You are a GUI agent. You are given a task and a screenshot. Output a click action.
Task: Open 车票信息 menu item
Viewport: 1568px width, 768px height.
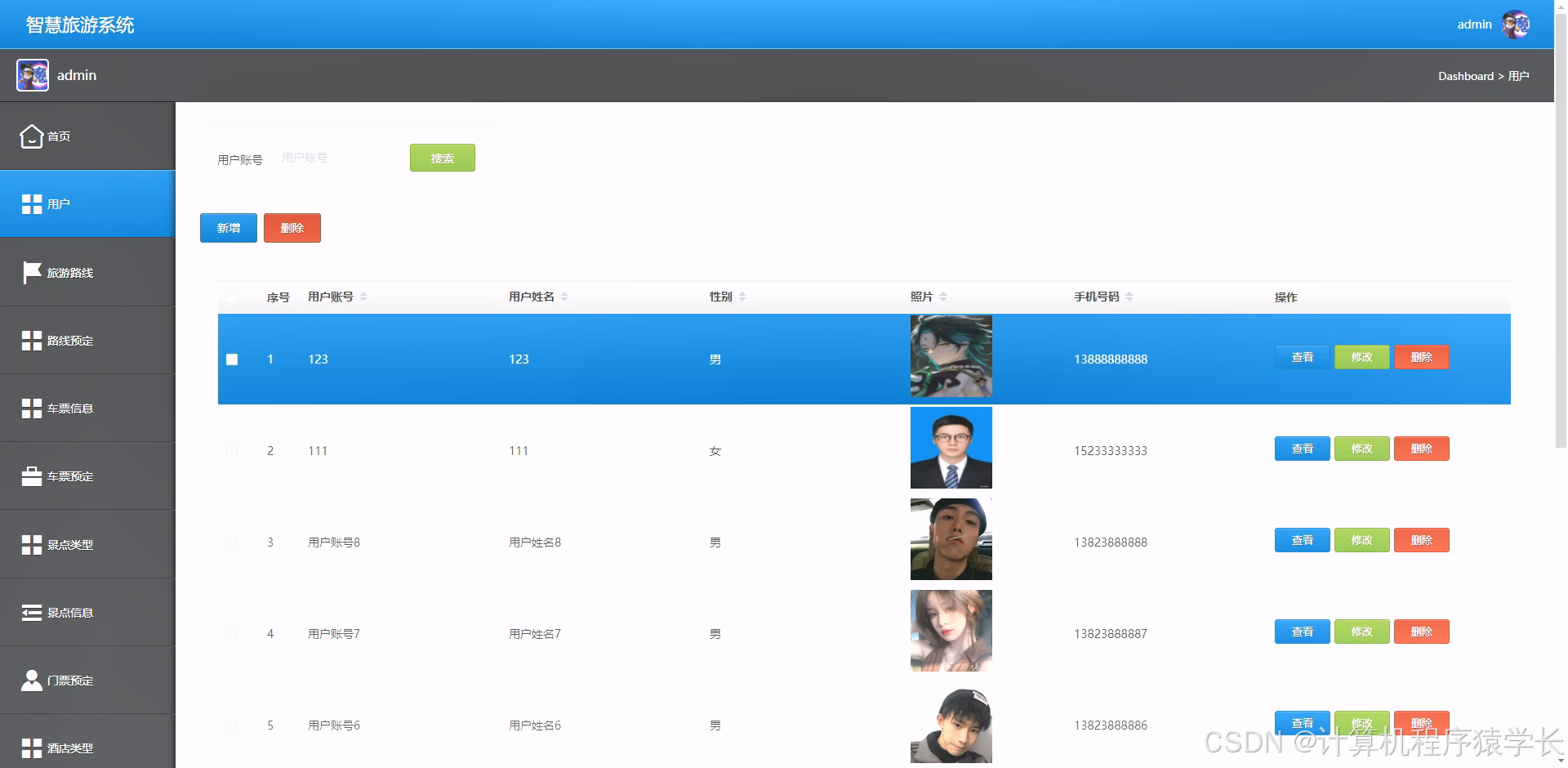point(87,409)
